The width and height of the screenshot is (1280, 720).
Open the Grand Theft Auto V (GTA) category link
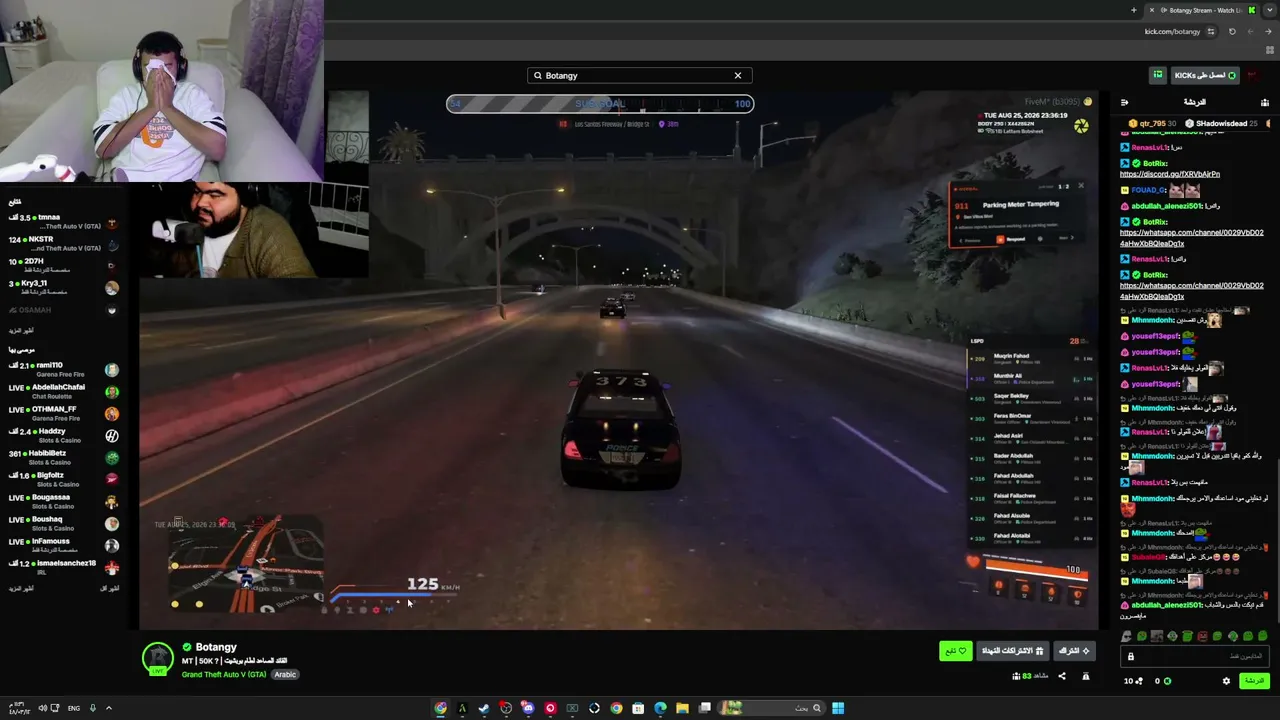tap(224, 675)
